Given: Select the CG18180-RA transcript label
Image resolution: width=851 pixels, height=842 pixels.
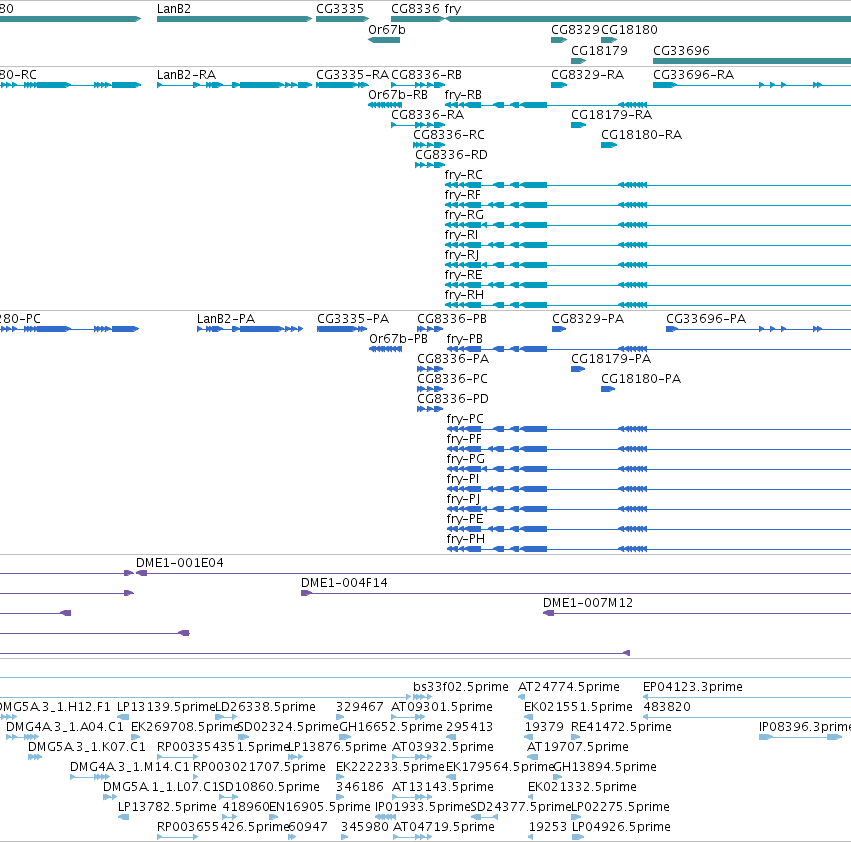Looking at the screenshot, I should coord(641,135).
